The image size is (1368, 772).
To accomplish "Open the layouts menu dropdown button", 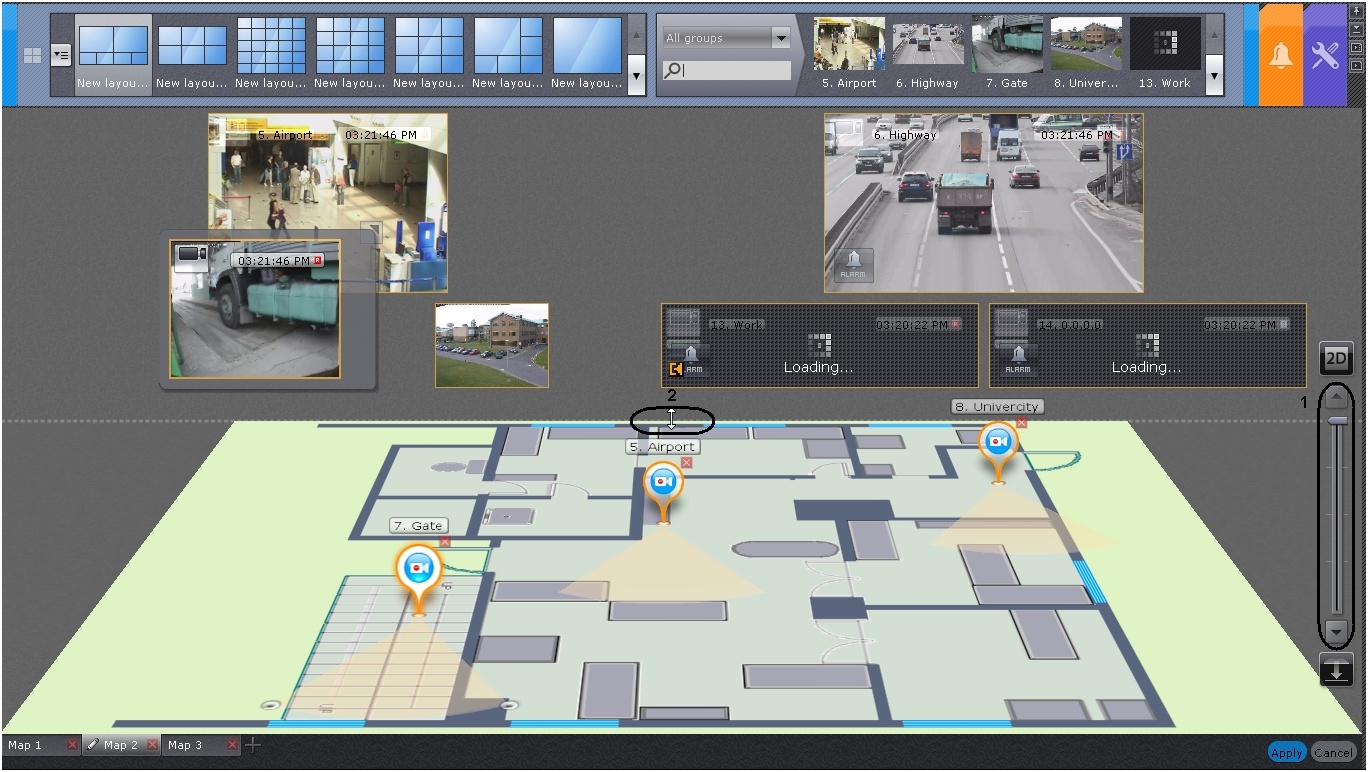I will point(61,55).
